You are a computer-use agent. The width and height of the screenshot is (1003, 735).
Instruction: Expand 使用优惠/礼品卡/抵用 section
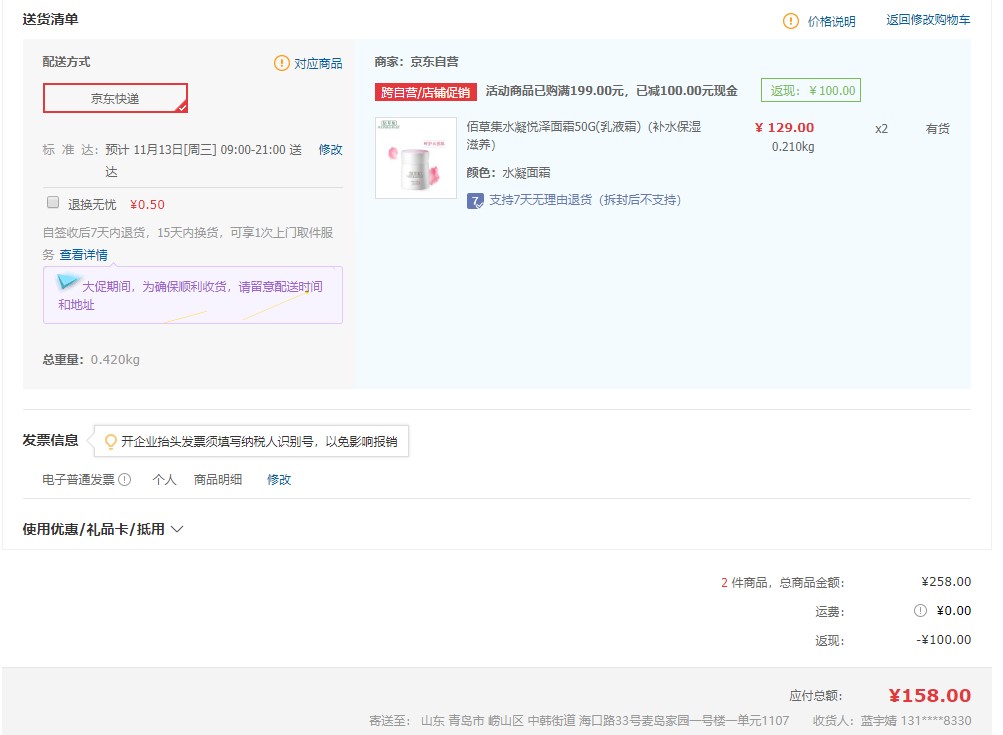click(103, 529)
